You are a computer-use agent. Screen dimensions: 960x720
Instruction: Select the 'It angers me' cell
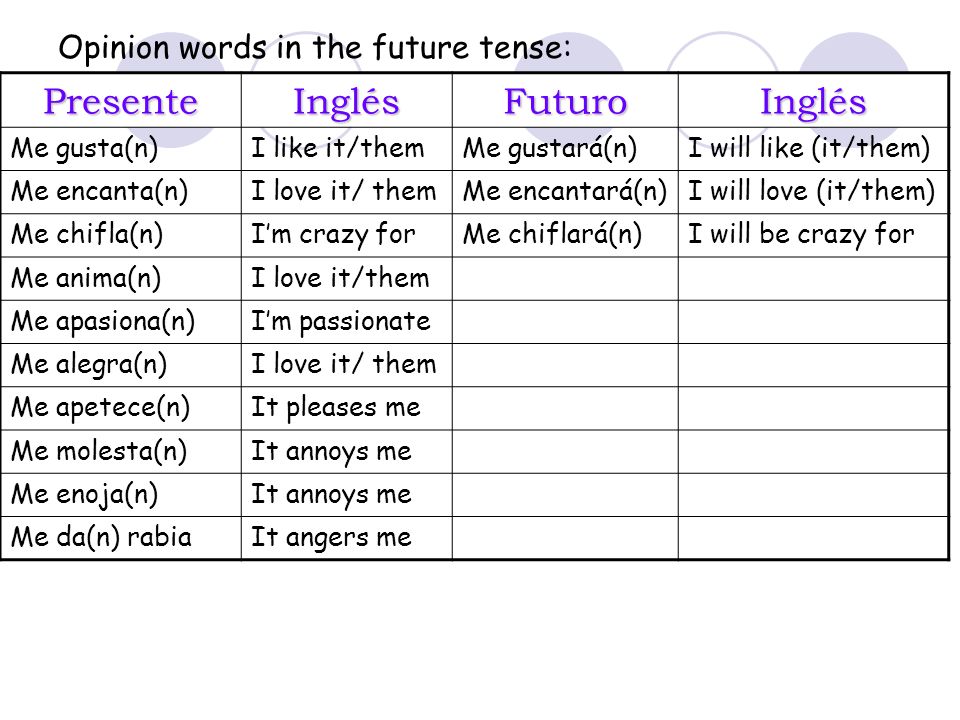pyautogui.click(x=347, y=538)
